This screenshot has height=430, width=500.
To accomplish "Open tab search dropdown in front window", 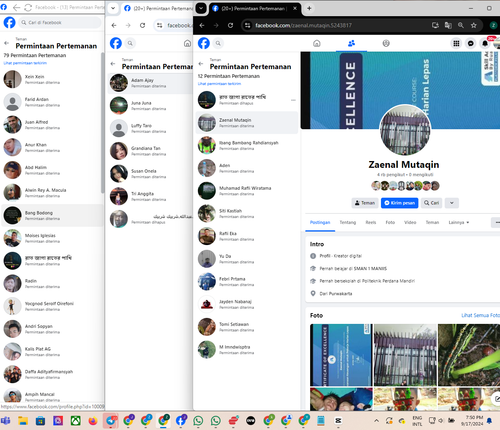I will tap(201, 8).
